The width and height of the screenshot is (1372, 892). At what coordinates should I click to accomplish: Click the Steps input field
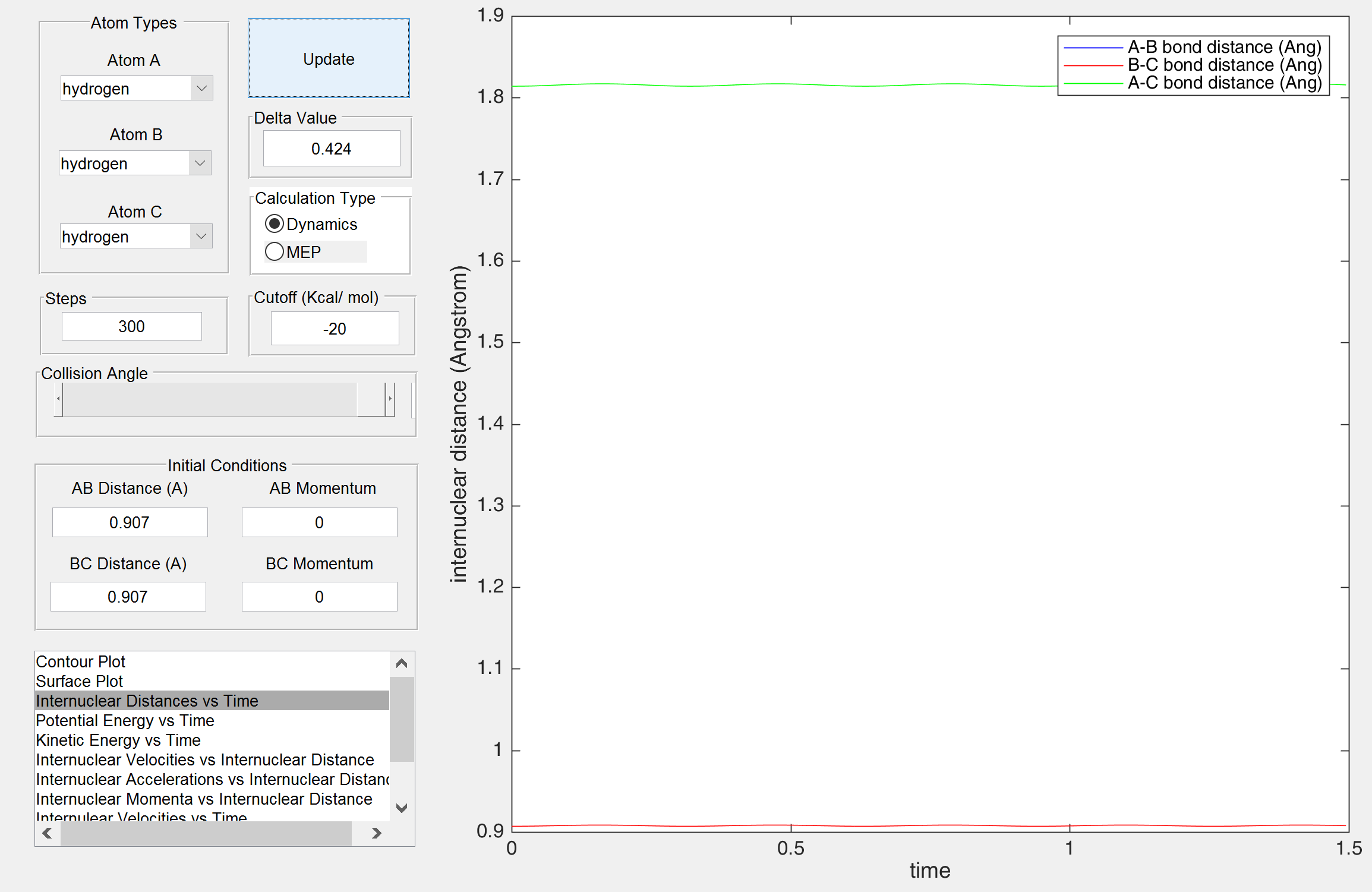coord(131,326)
